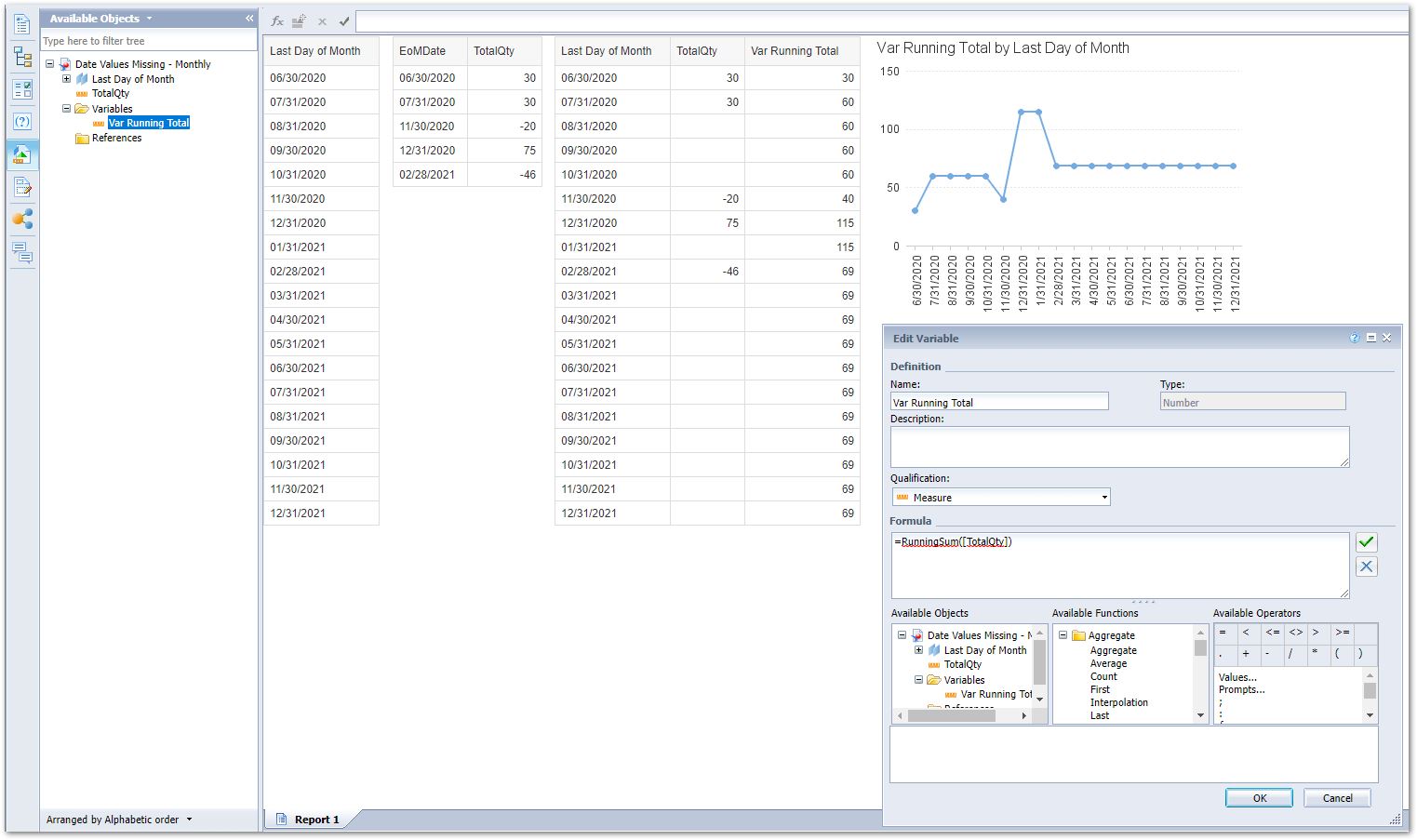Click the variable Name field

coord(999,402)
